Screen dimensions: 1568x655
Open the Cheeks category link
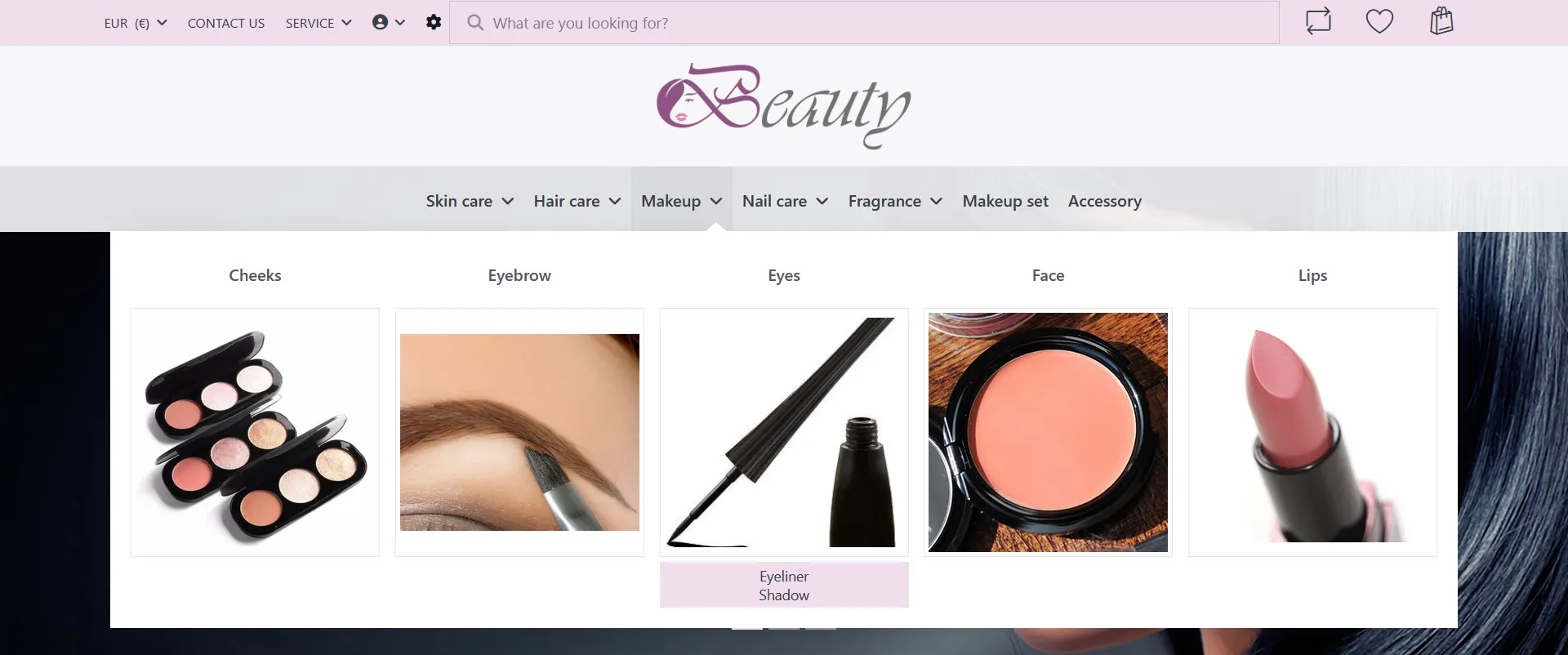[x=255, y=275]
